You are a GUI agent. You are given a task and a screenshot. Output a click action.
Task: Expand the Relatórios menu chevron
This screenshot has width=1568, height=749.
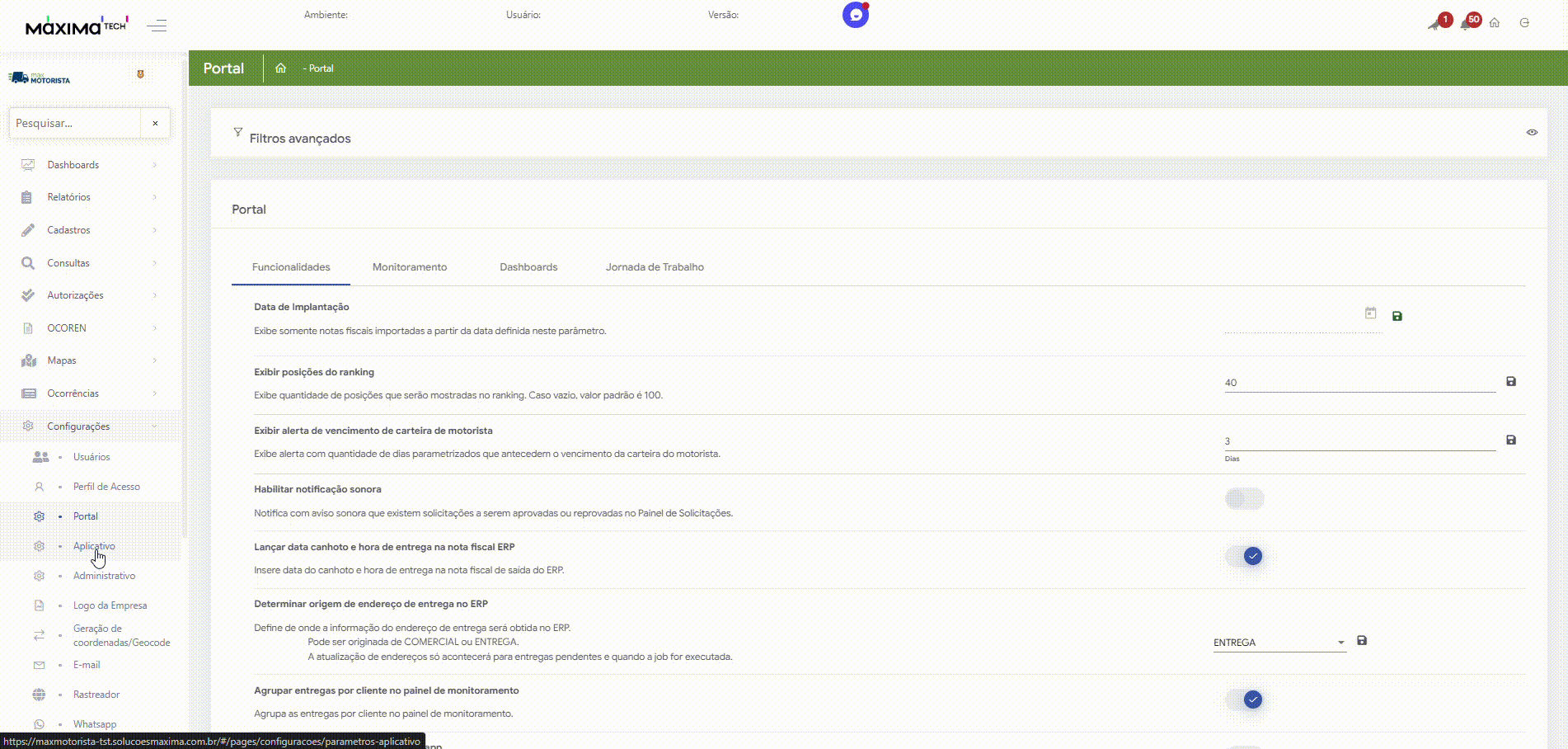click(154, 197)
